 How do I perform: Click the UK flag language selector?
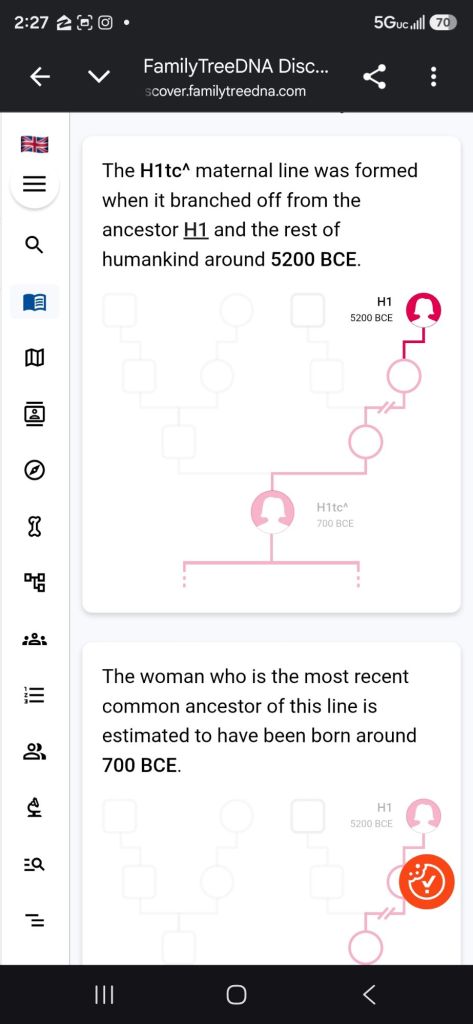[x=35, y=144]
